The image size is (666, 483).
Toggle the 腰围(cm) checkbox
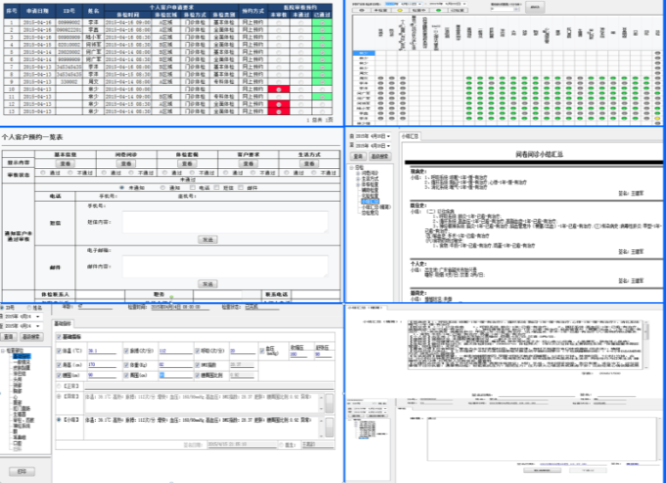click(x=59, y=375)
